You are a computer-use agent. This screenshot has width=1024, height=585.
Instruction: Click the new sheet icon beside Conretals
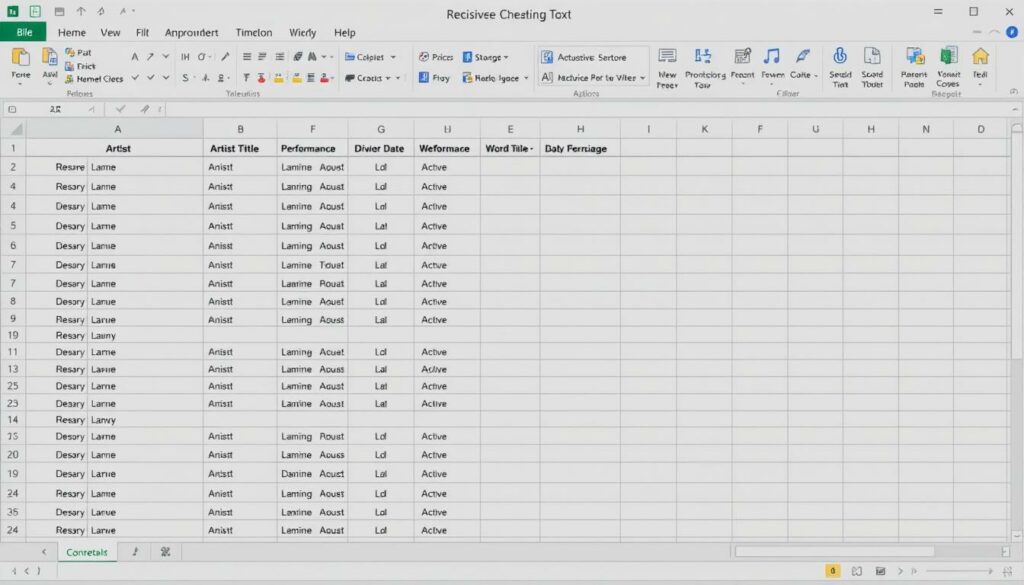135,552
